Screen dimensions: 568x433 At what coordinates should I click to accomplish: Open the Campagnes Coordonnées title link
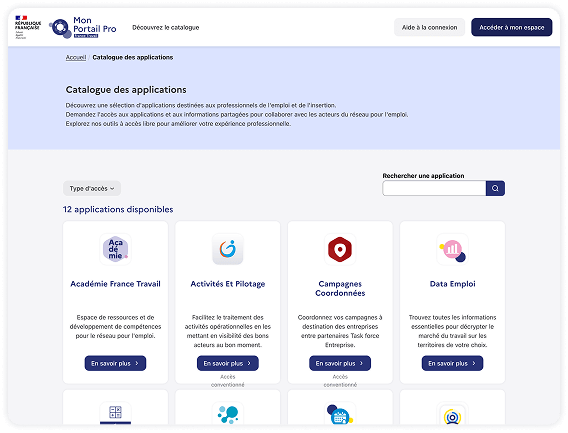click(340, 288)
